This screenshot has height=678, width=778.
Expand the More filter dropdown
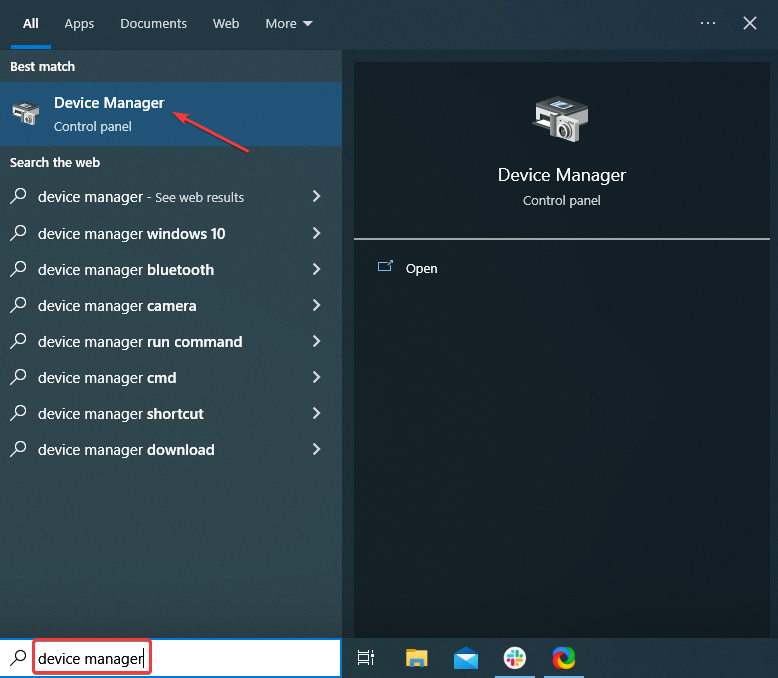pos(288,23)
